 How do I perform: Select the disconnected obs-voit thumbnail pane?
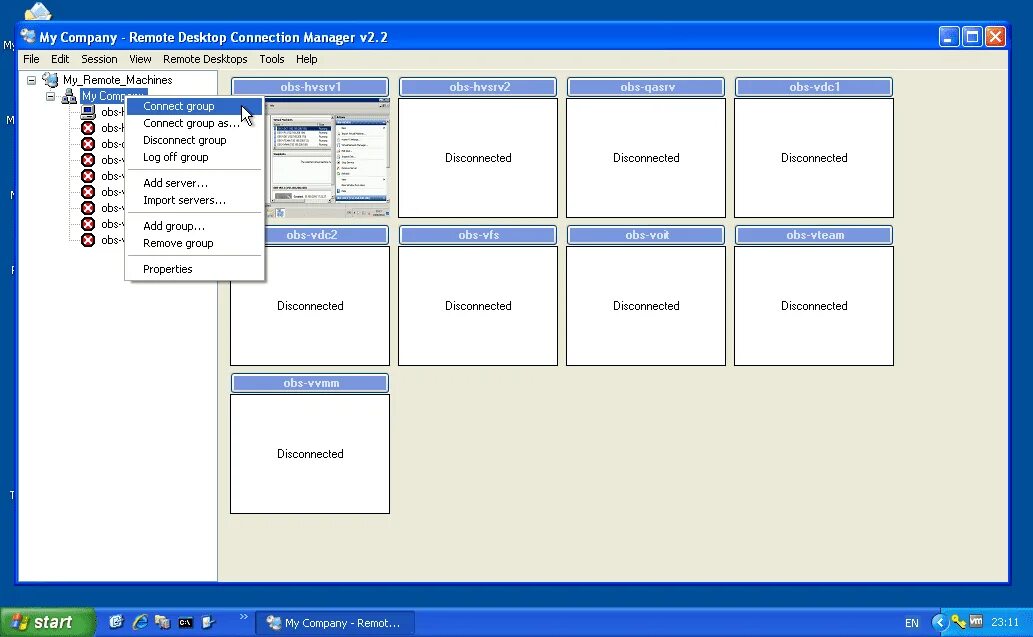click(x=646, y=306)
